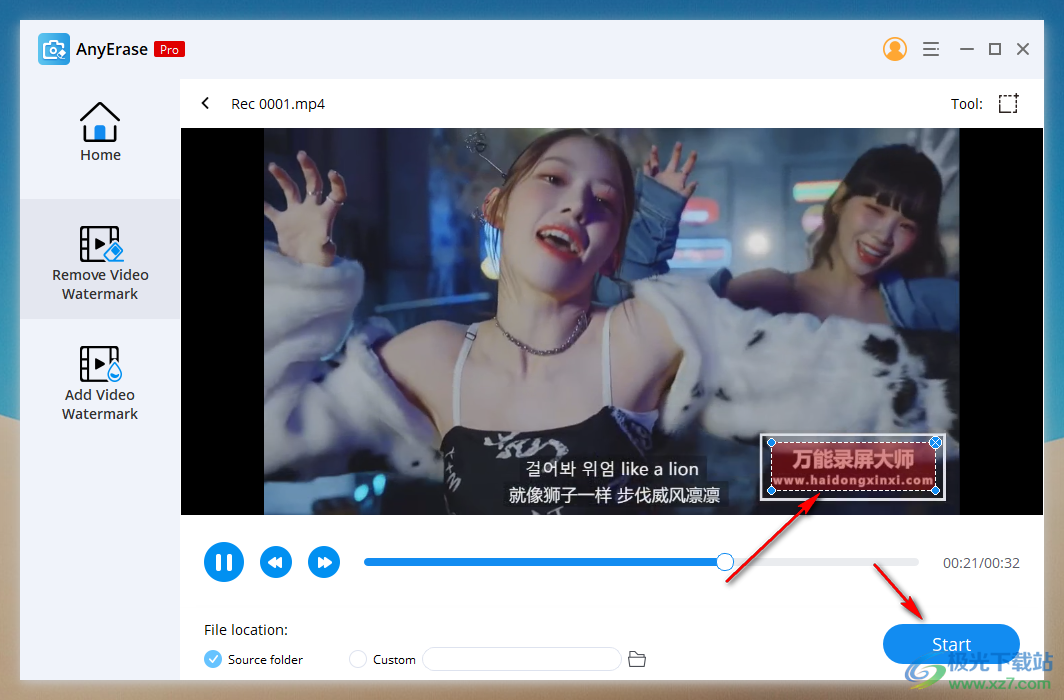Open the Home section in the sidebar
Image resolution: width=1064 pixels, height=700 pixels.
pyautogui.click(x=100, y=131)
